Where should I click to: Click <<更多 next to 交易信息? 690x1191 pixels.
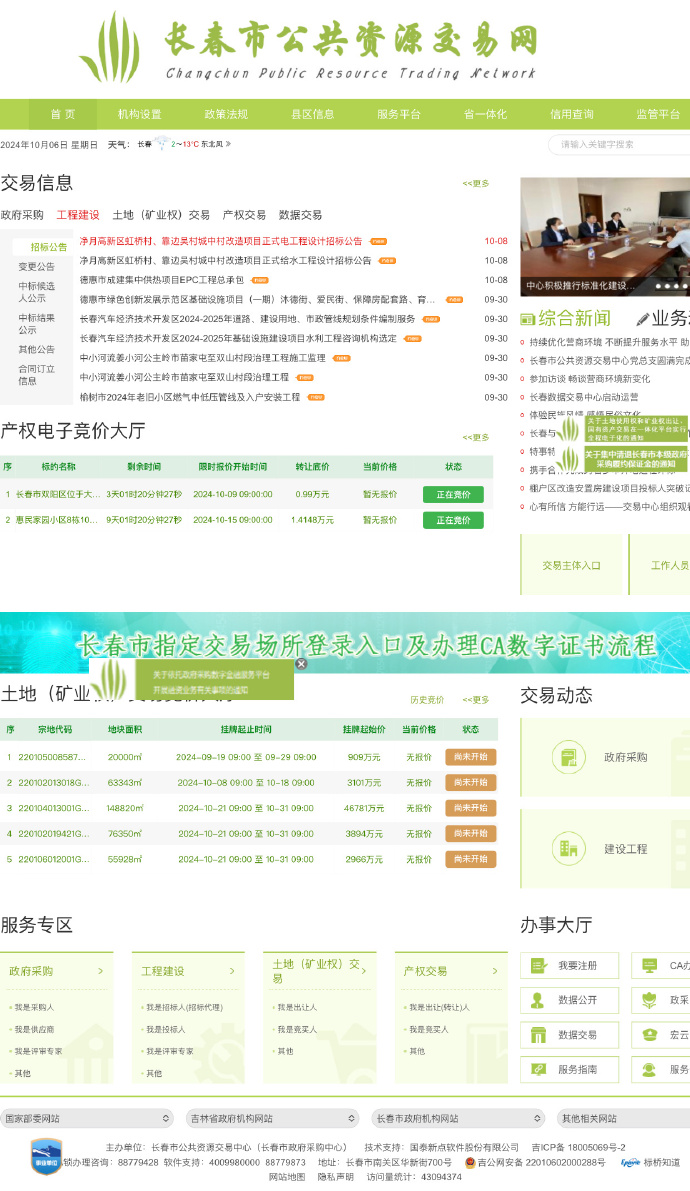(x=476, y=183)
